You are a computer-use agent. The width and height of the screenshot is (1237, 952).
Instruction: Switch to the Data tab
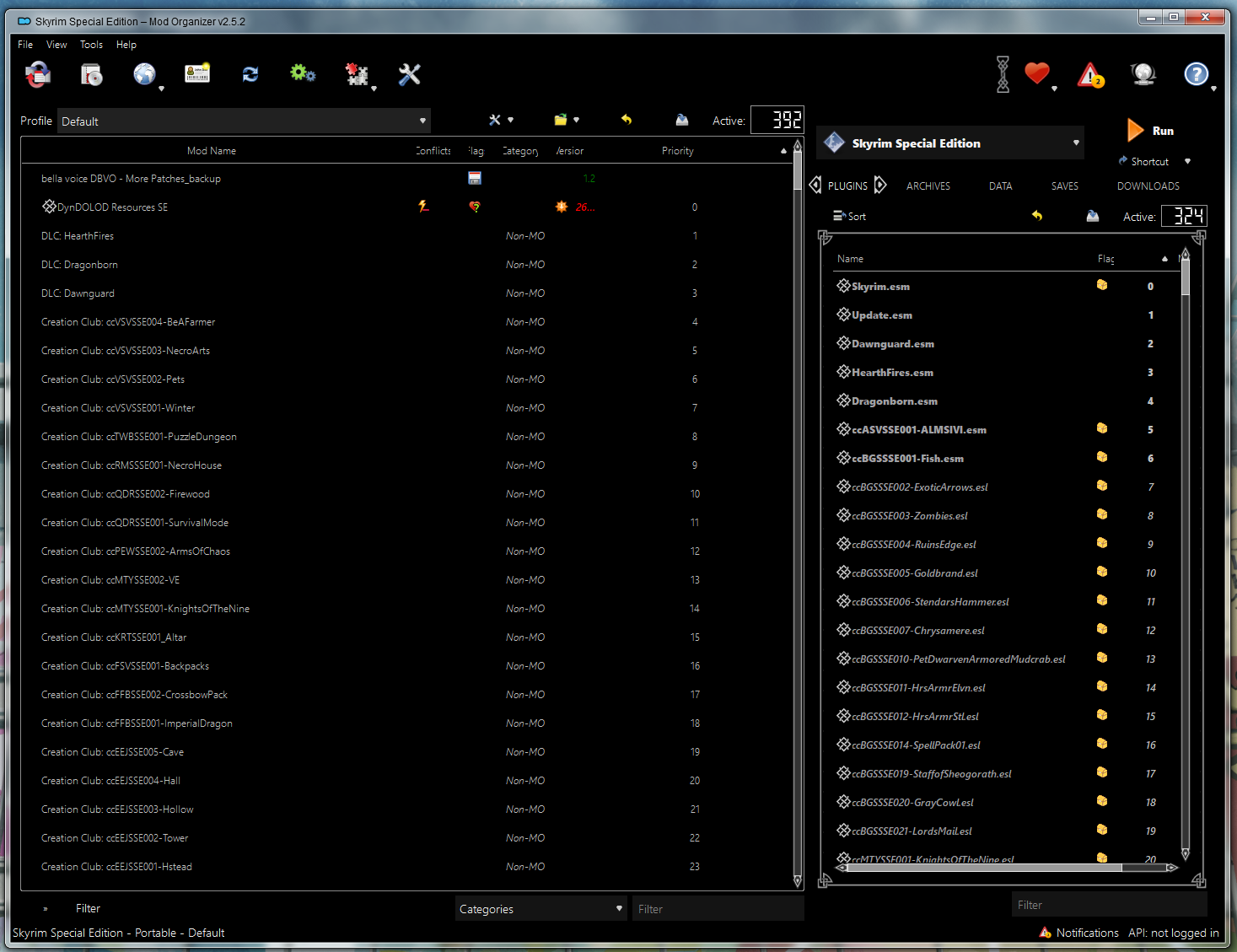click(1001, 186)
